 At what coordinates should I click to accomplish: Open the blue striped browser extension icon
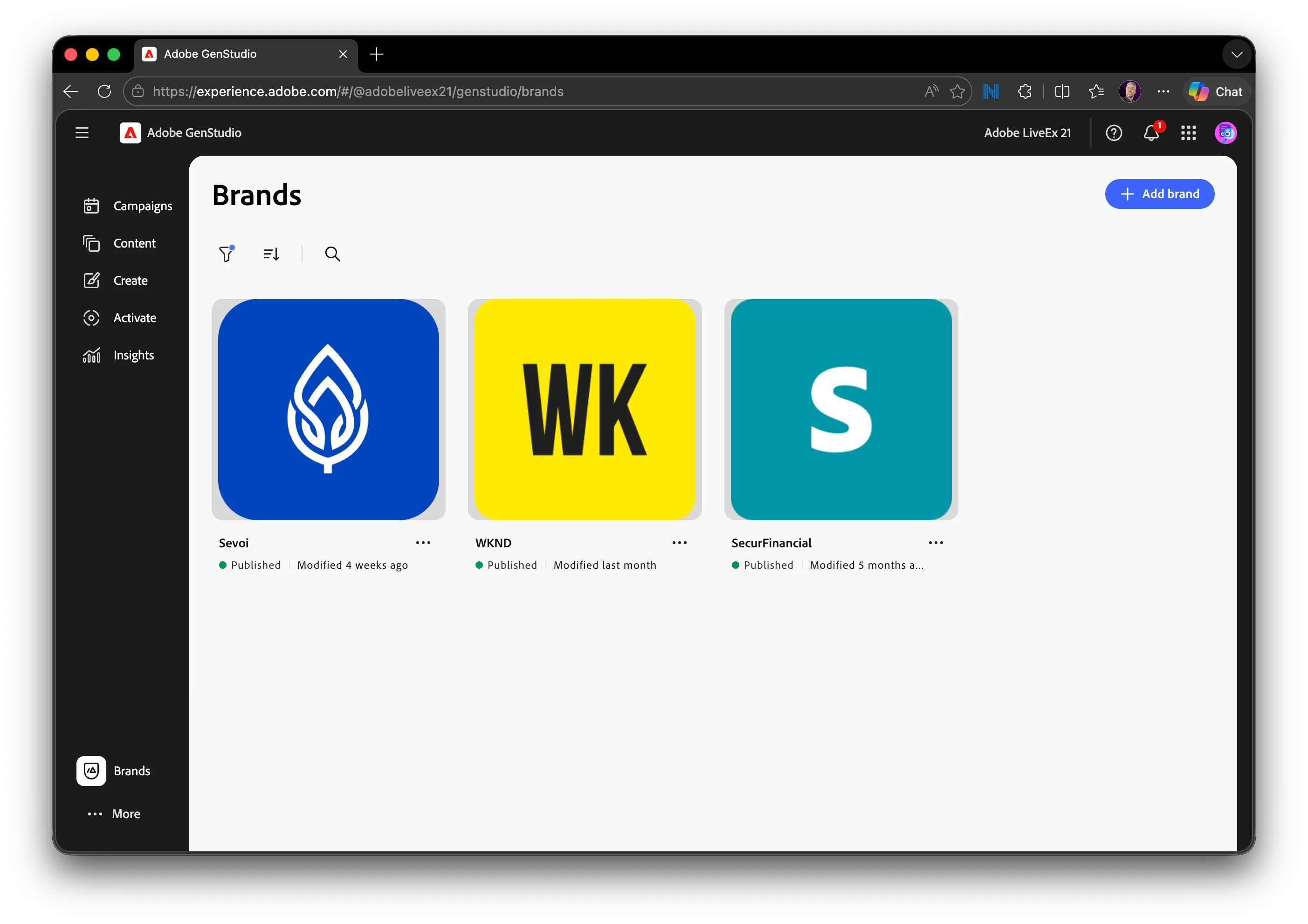[991, 91]
